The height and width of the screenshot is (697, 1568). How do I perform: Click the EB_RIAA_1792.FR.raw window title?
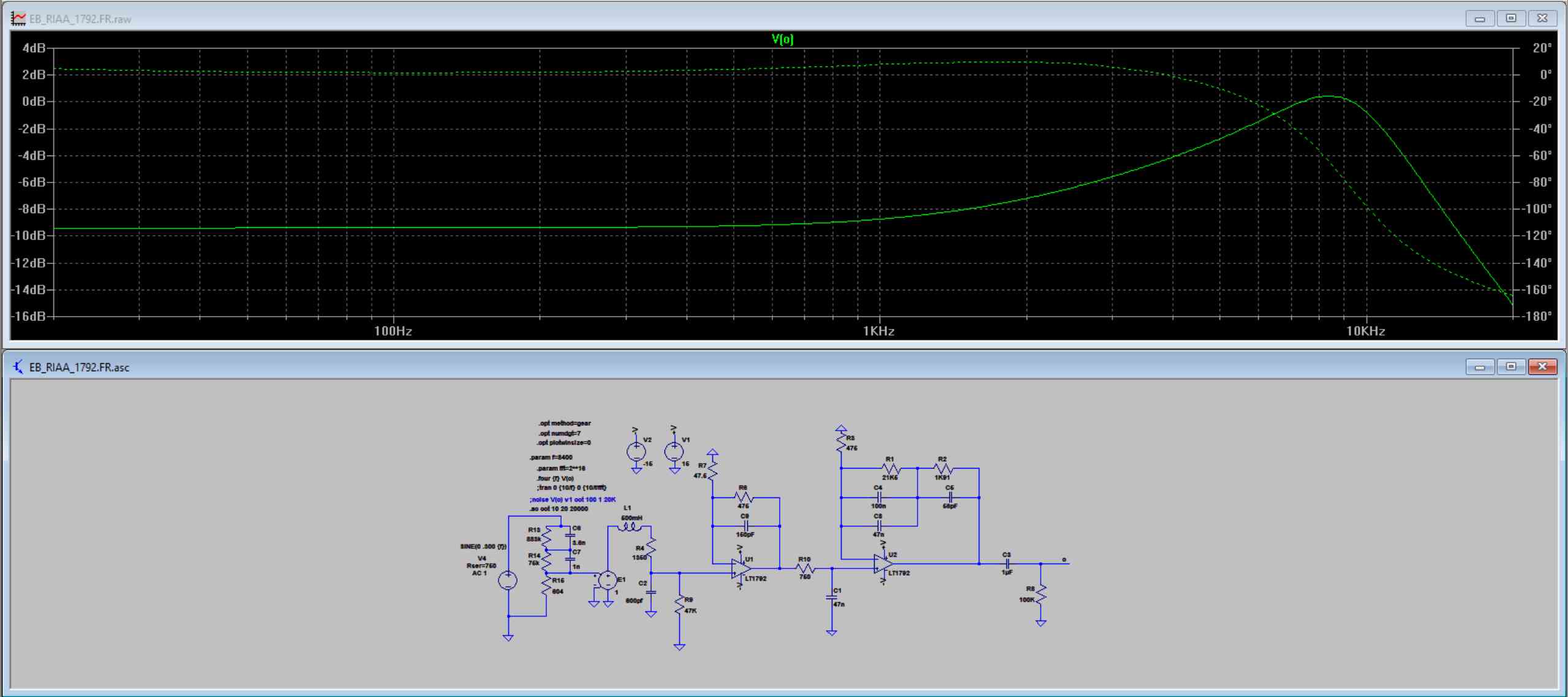coord(80,19)
